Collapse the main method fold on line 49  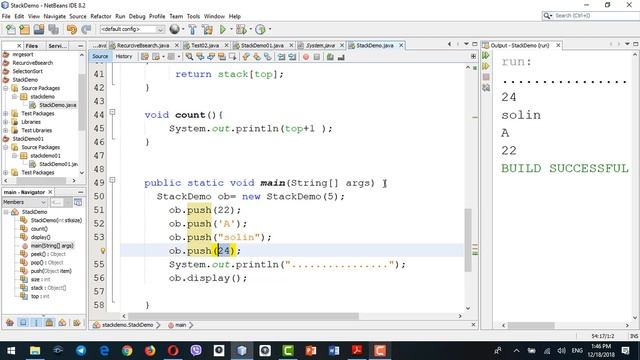[x=113, y=180]
